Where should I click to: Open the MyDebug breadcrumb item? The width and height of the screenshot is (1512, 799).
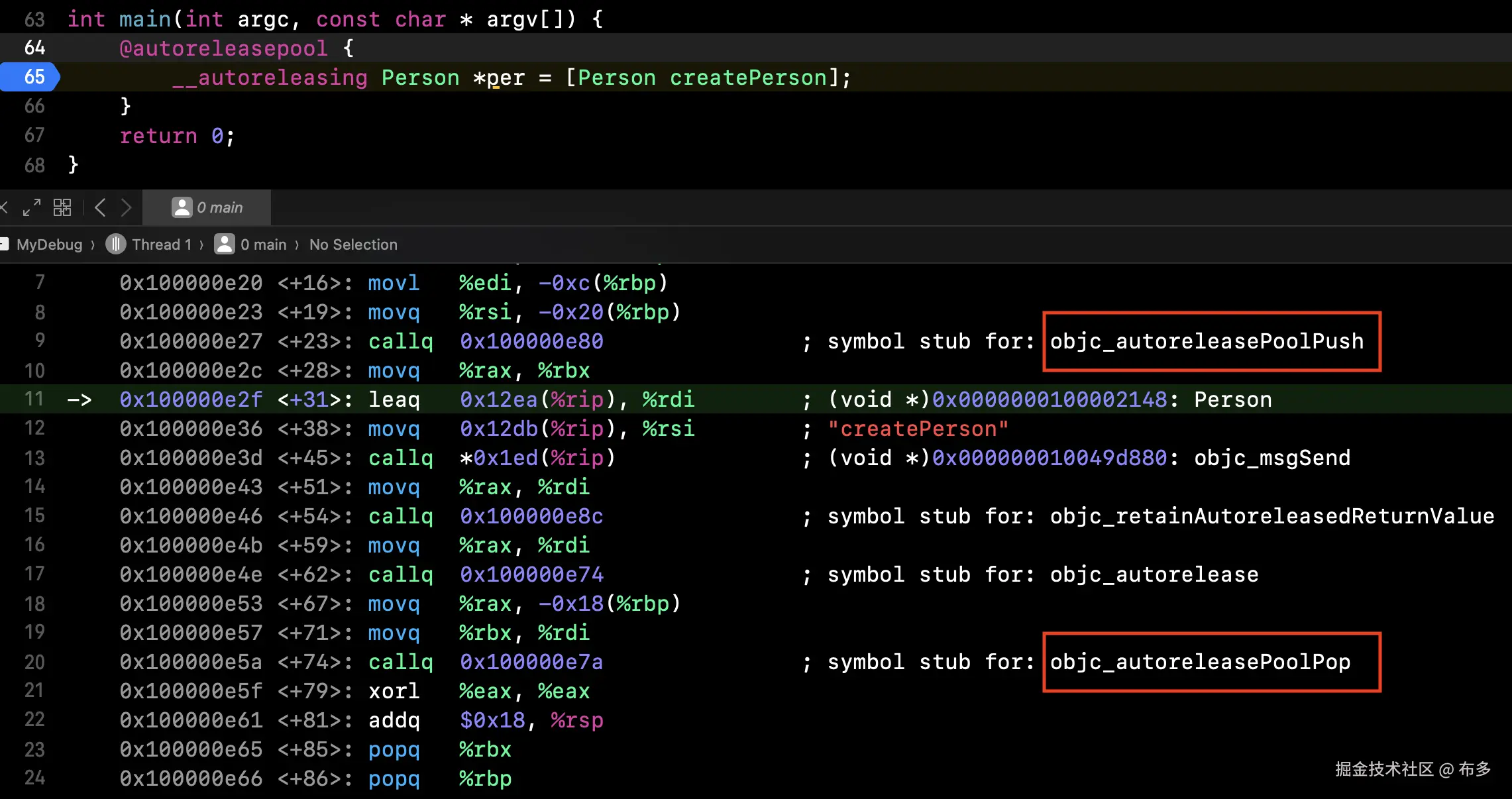tap(49, 244)
